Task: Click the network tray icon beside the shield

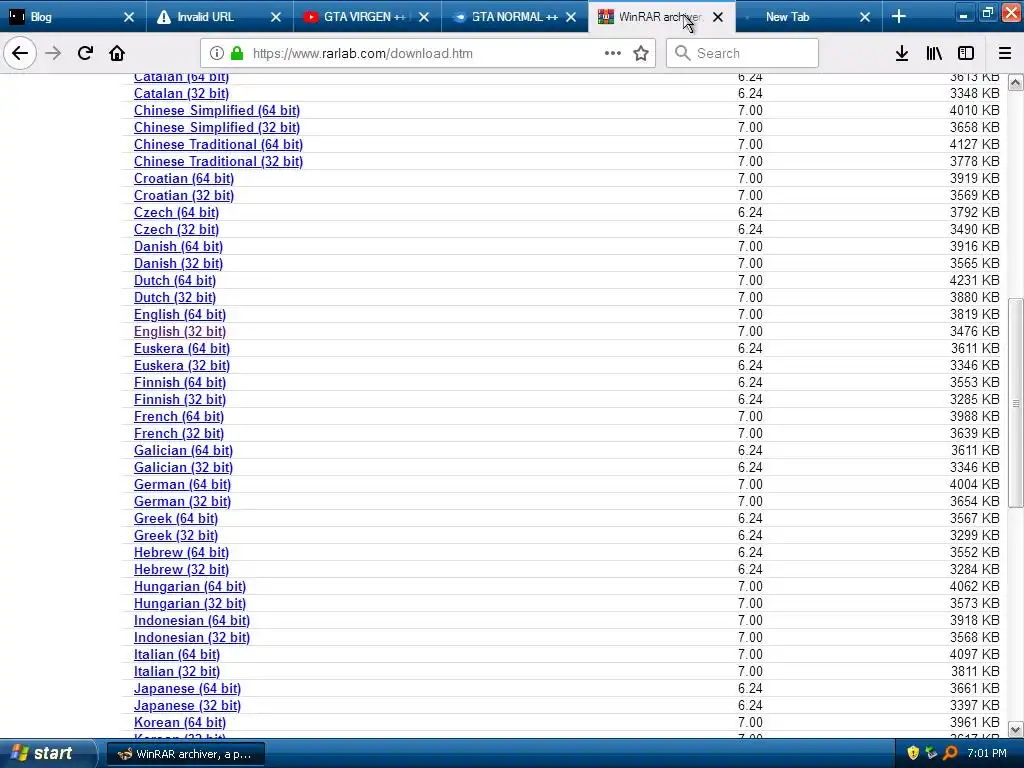Action: 931,753
